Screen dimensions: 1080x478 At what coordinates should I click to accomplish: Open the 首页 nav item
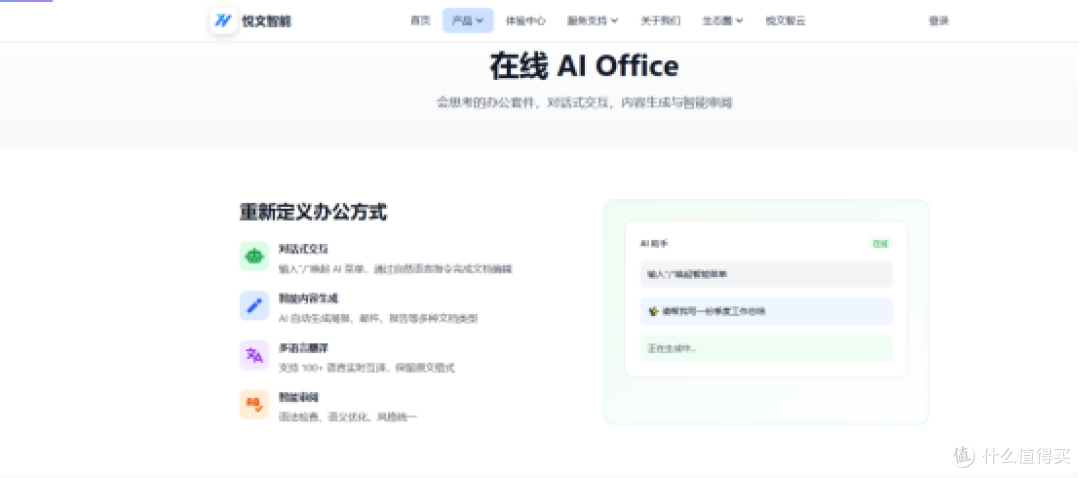coord(420,21)
